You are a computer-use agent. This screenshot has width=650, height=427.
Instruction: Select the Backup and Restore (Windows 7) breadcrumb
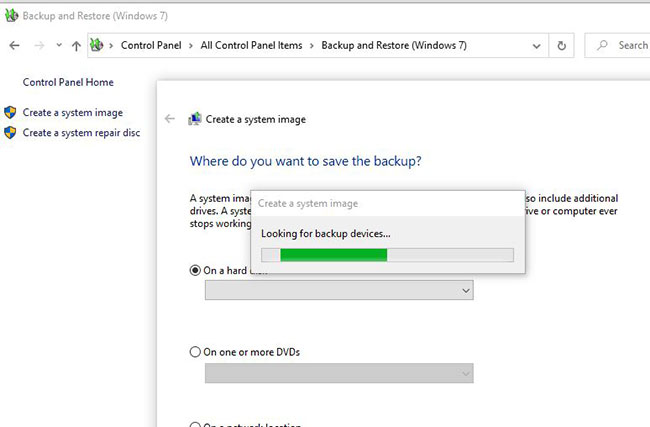coord(394,45)
